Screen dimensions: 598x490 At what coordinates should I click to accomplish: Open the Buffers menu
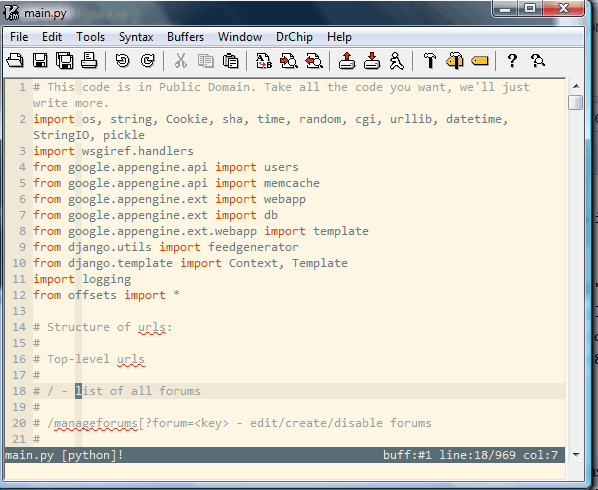pos(185,37)
